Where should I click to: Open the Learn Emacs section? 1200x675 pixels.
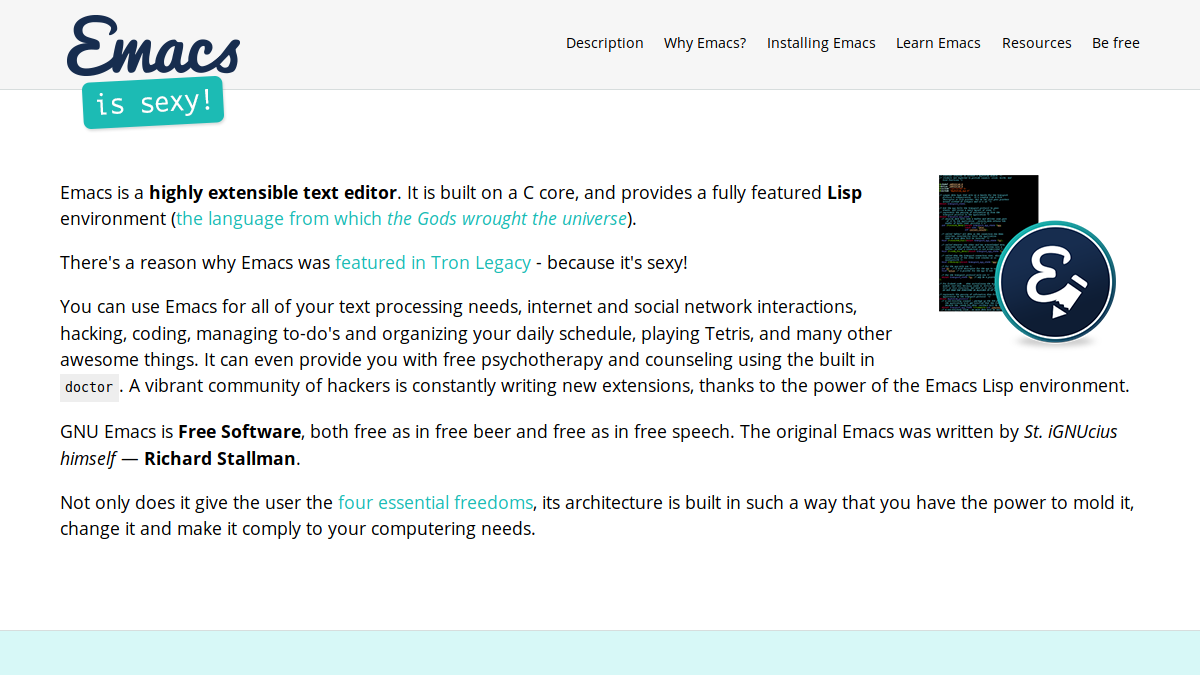point(938,43)
